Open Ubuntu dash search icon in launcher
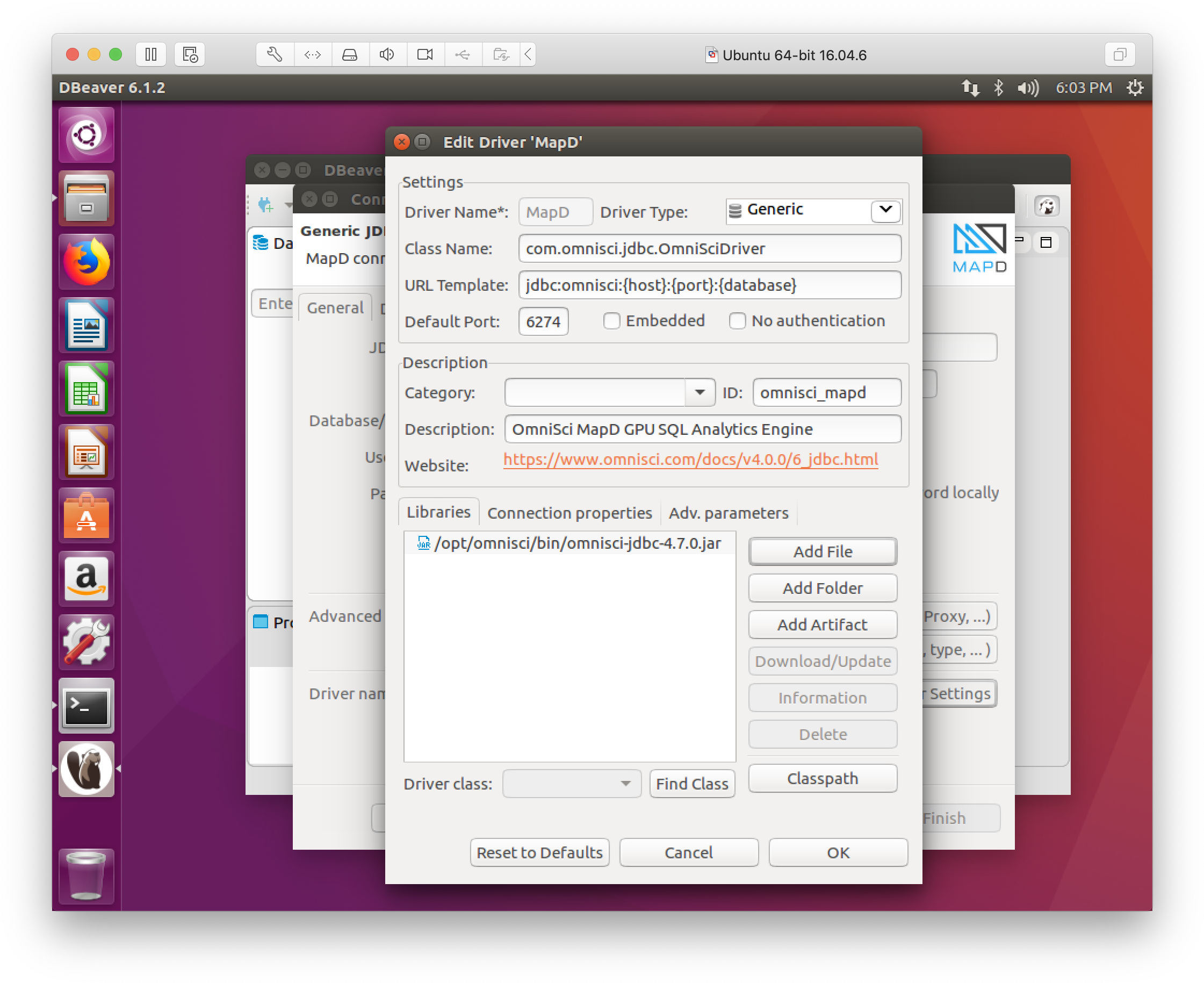 pos(86,135)
